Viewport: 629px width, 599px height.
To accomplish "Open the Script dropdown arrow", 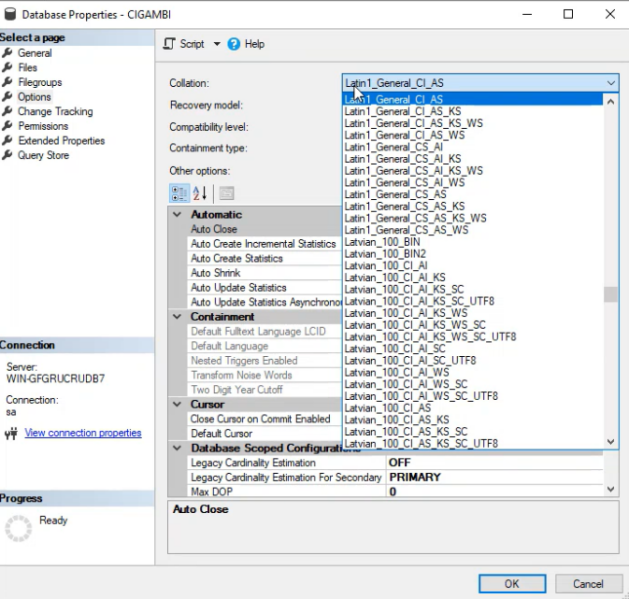I will point(217,44).
